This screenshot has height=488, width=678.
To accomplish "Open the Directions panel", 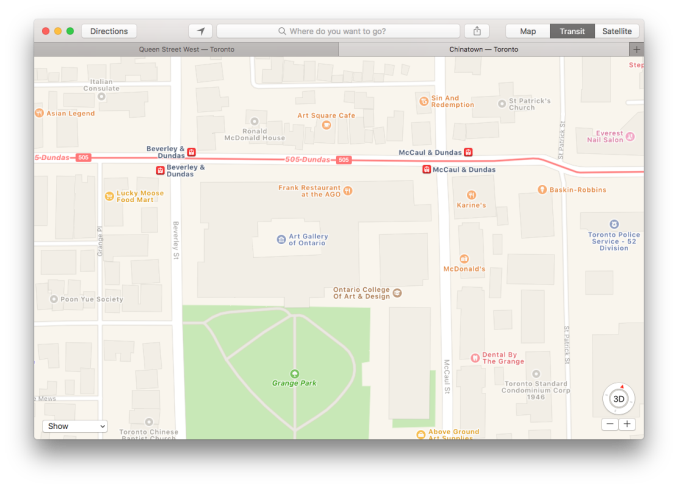I will pyautogui.click(x=109, y=31).
